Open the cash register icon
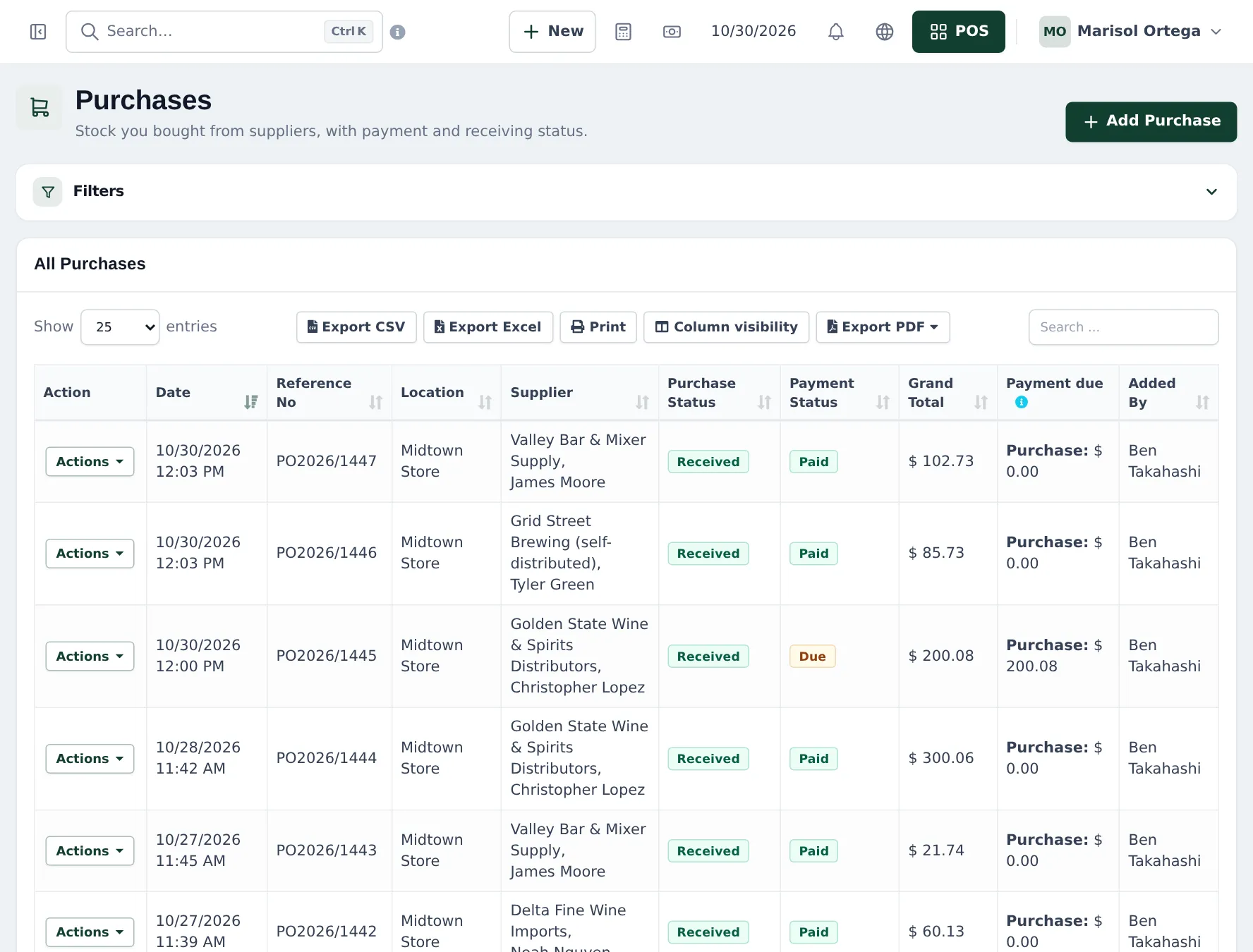The width and height of the screenshot is (1253, 952). pyautogui.click(x=672, y=32)
